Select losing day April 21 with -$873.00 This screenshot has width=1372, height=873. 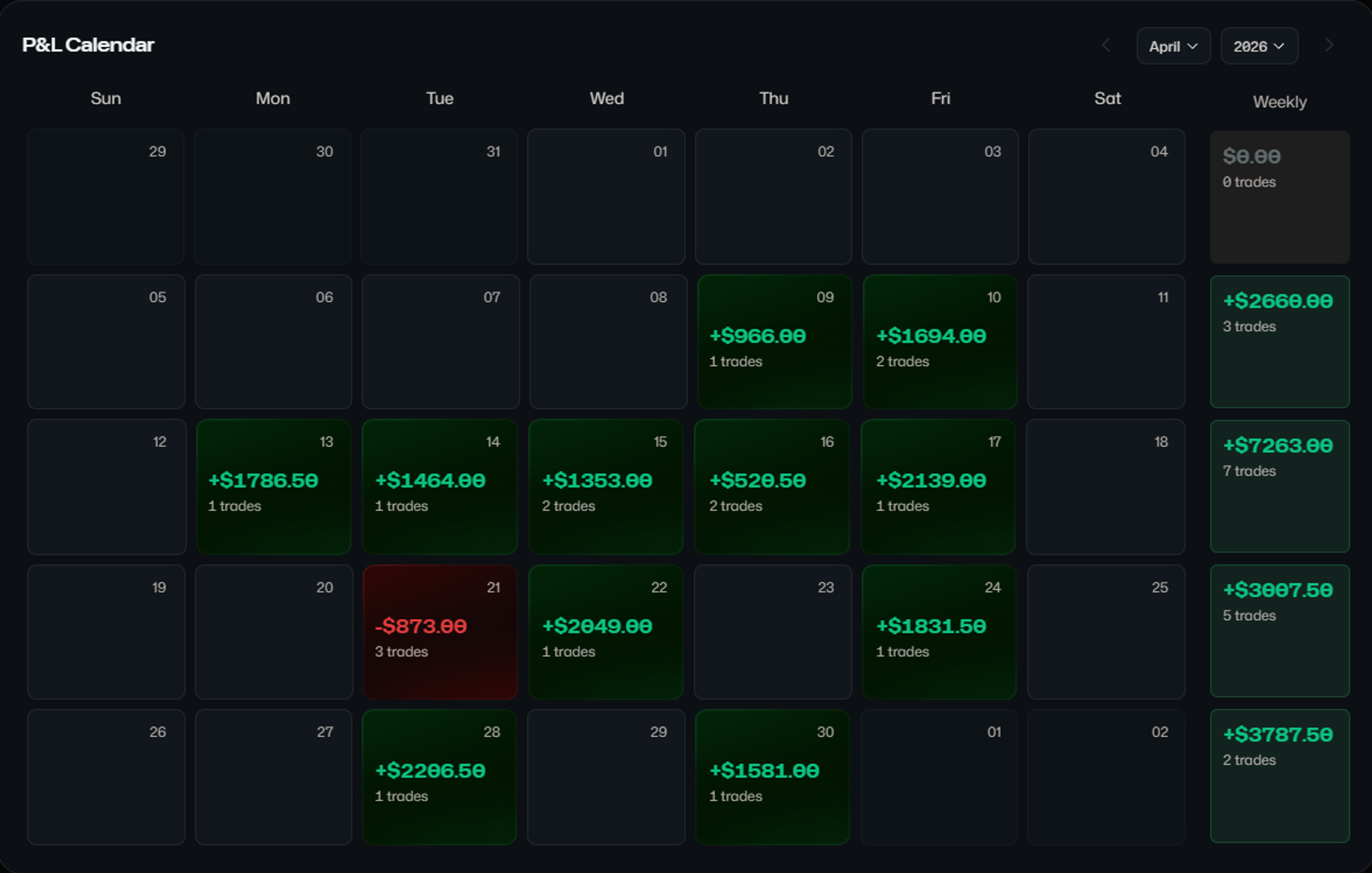[440, 632]
